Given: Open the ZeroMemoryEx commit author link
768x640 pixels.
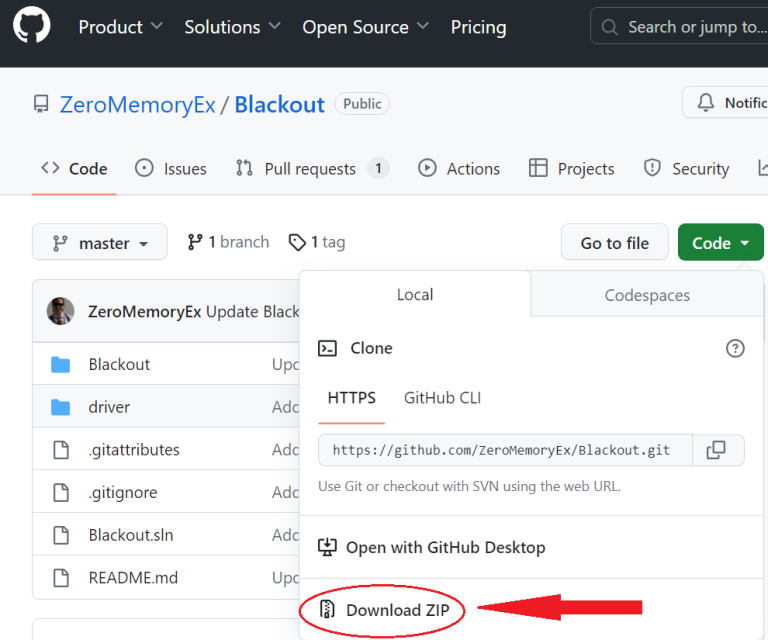Looking at the screenshot, I should tap(144, 311).
